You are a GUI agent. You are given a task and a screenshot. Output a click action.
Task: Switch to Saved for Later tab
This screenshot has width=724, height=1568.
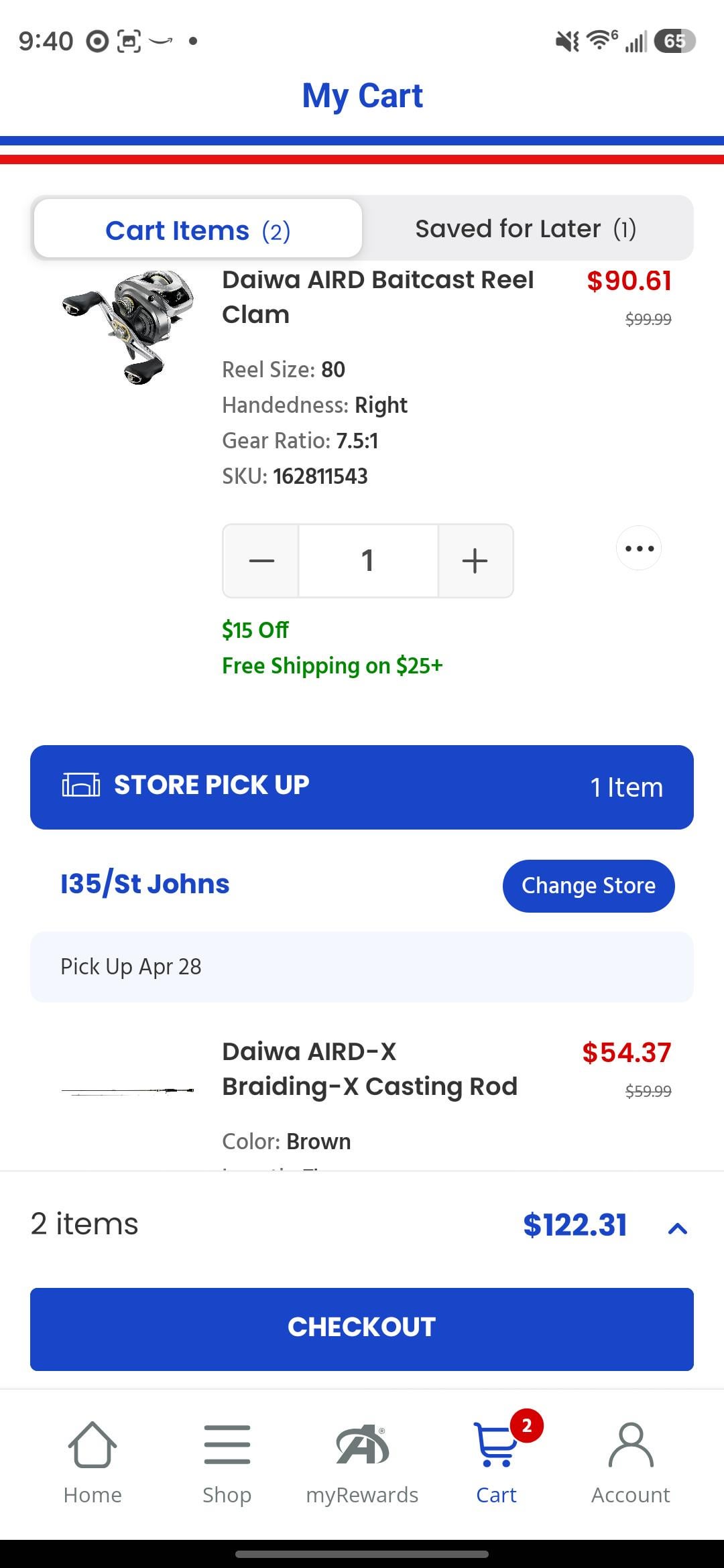click(526, 229)
